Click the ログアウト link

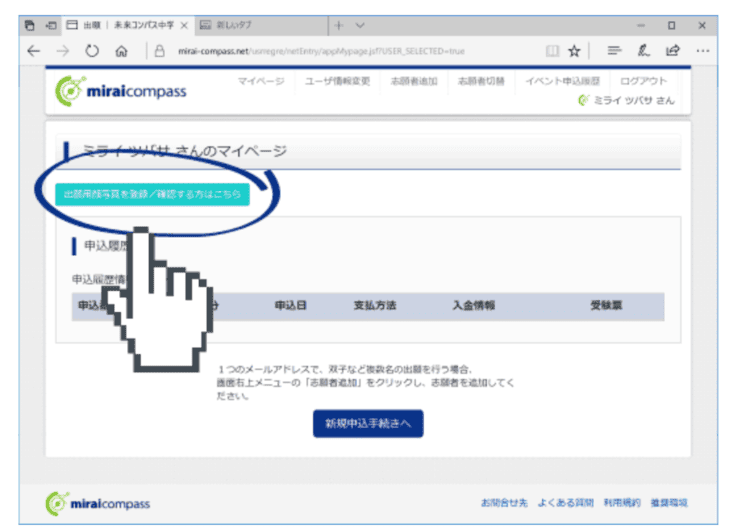click(643, 81)
